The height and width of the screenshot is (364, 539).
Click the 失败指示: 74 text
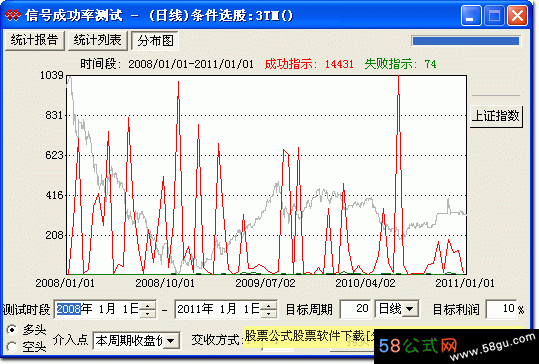coord(400,64)
